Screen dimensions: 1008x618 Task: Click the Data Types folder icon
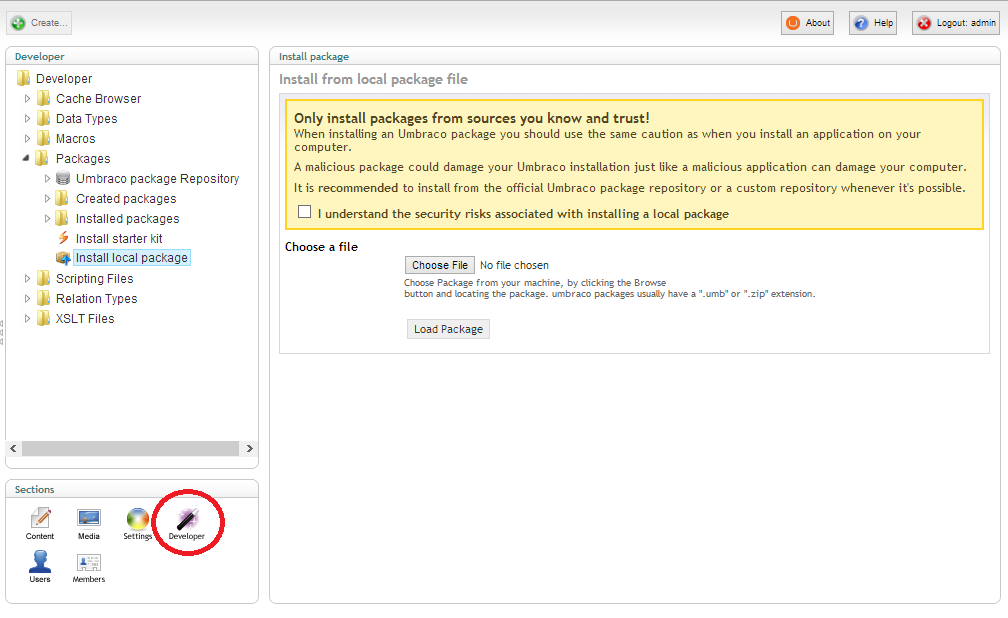(44, 118)
